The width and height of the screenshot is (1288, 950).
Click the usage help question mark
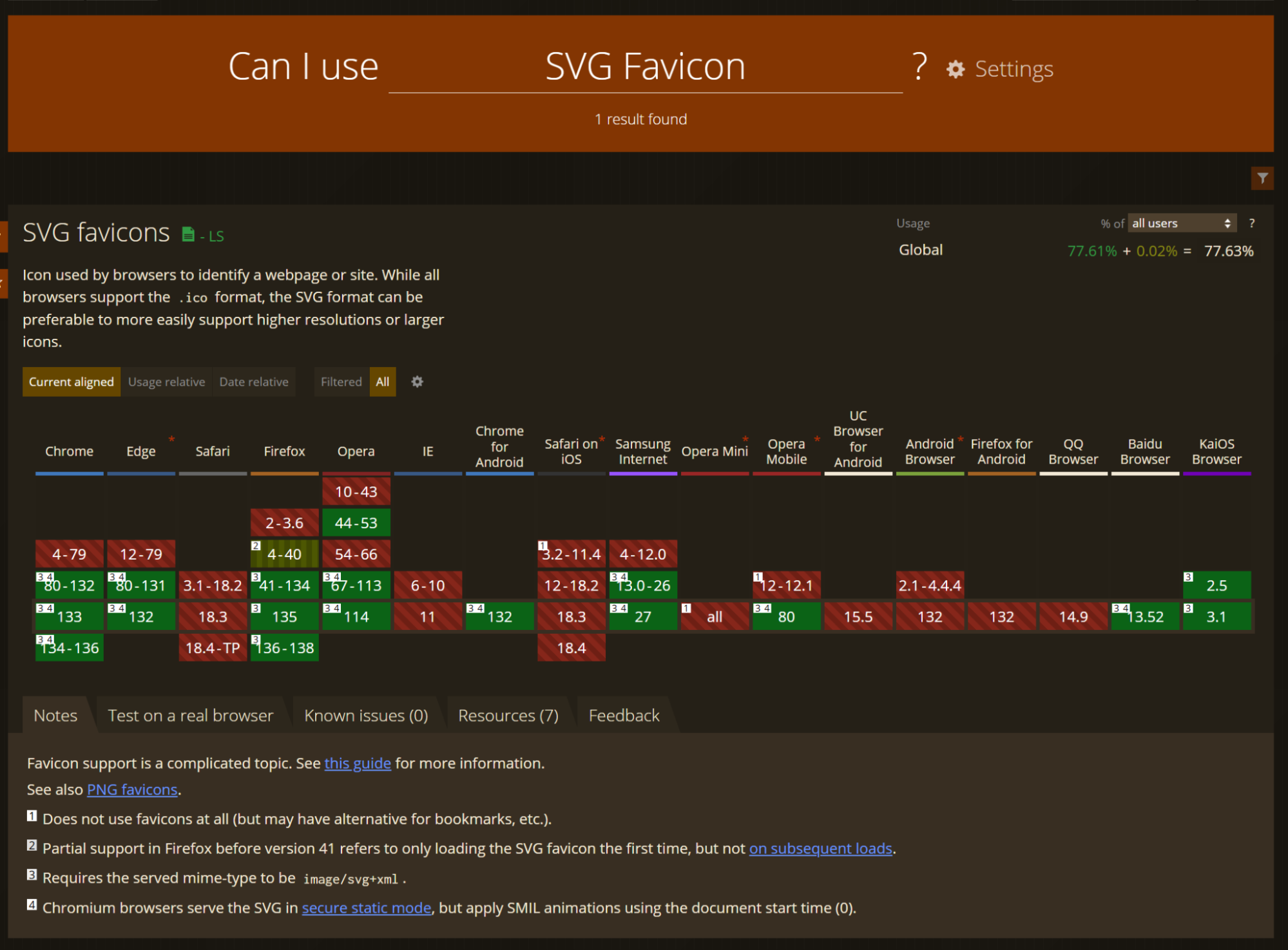(x=1251, y=223)
